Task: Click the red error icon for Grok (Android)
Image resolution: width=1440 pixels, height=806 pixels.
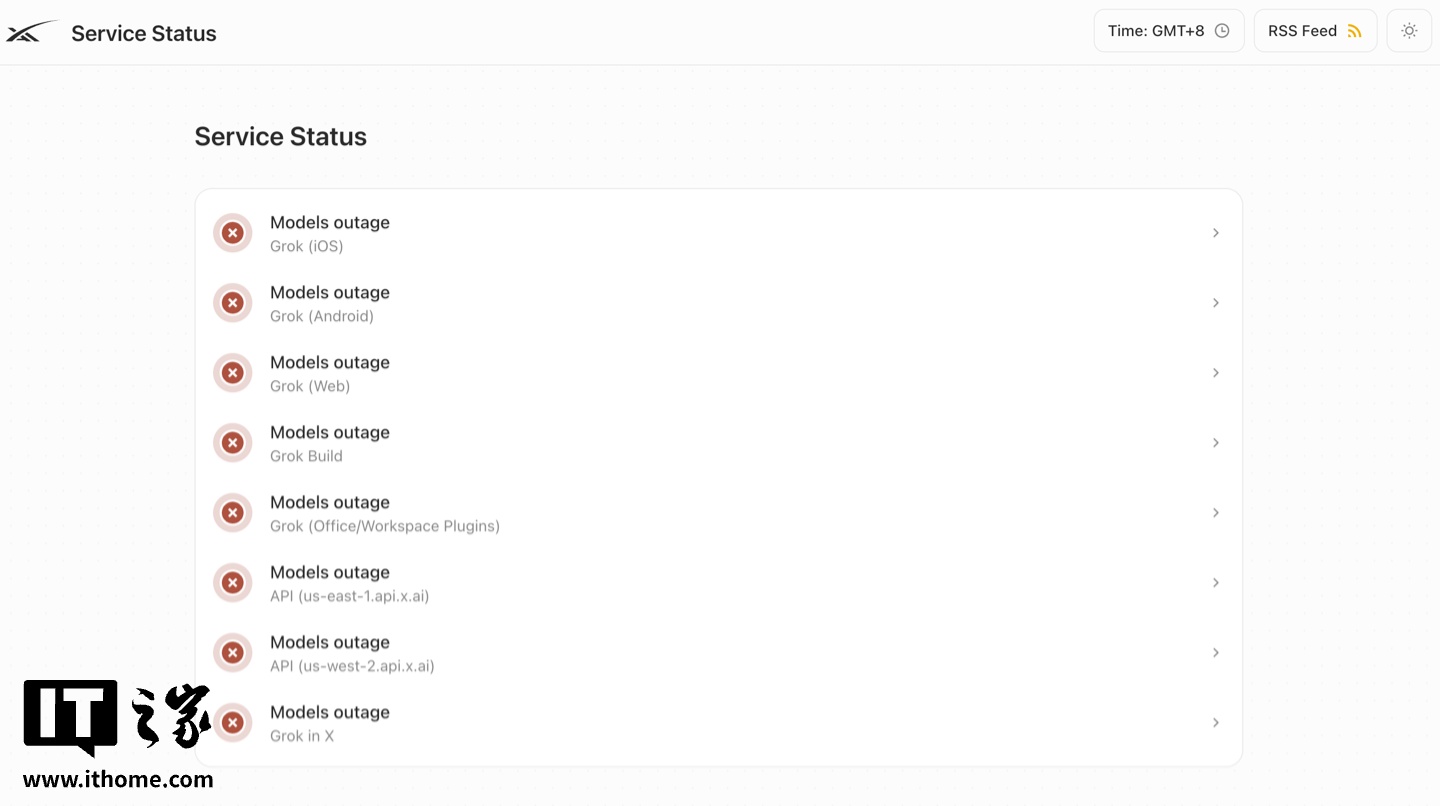Action: [x=232, y=303]
